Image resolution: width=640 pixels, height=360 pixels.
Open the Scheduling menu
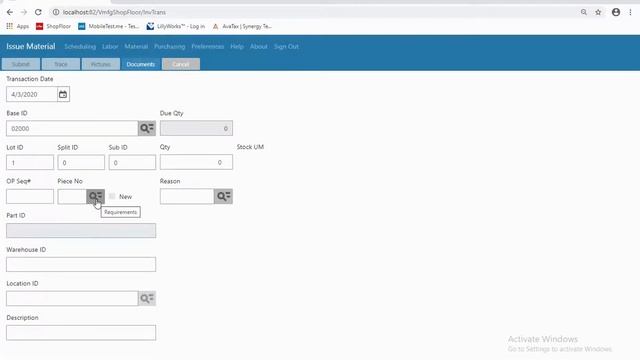(x=80, y=47)
